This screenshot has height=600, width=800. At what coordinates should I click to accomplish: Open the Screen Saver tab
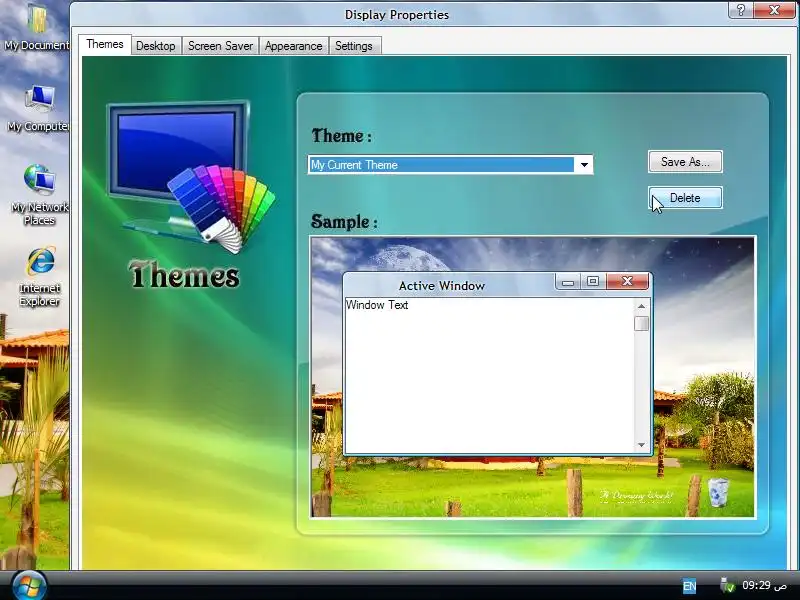tap(220, 46)
